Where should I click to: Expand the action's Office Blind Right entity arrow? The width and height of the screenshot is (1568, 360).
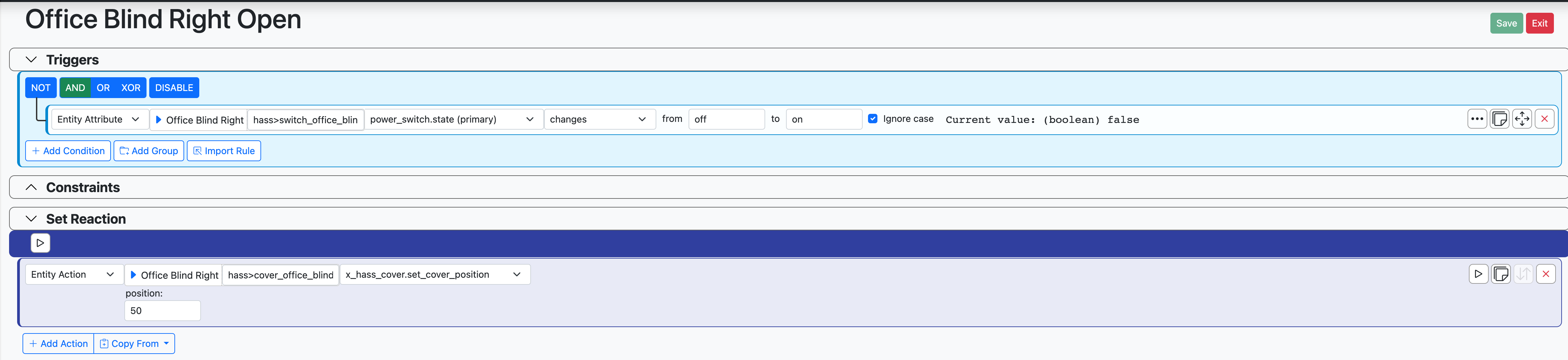tap(133, 275)
